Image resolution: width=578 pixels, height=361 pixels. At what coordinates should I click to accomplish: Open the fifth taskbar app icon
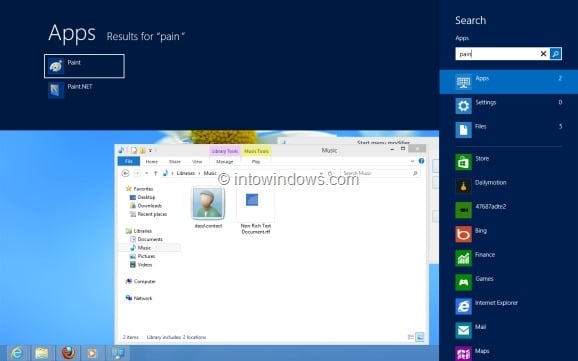(118, 353)
